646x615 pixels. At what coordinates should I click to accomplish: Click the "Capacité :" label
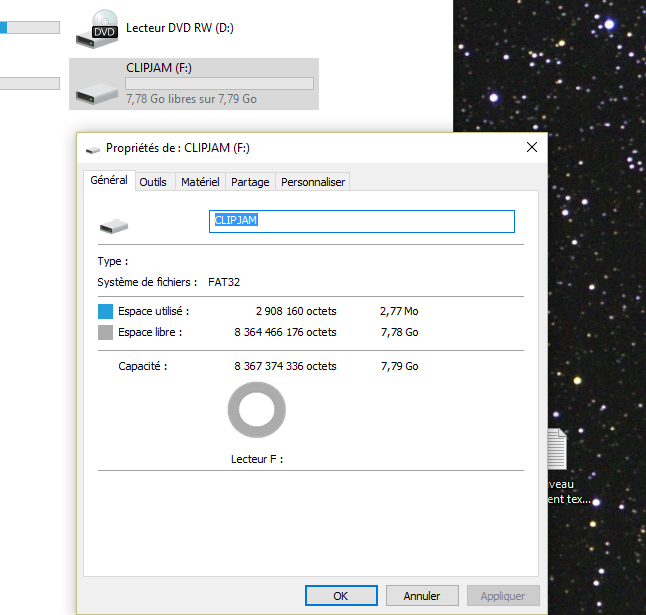point(143,366)
